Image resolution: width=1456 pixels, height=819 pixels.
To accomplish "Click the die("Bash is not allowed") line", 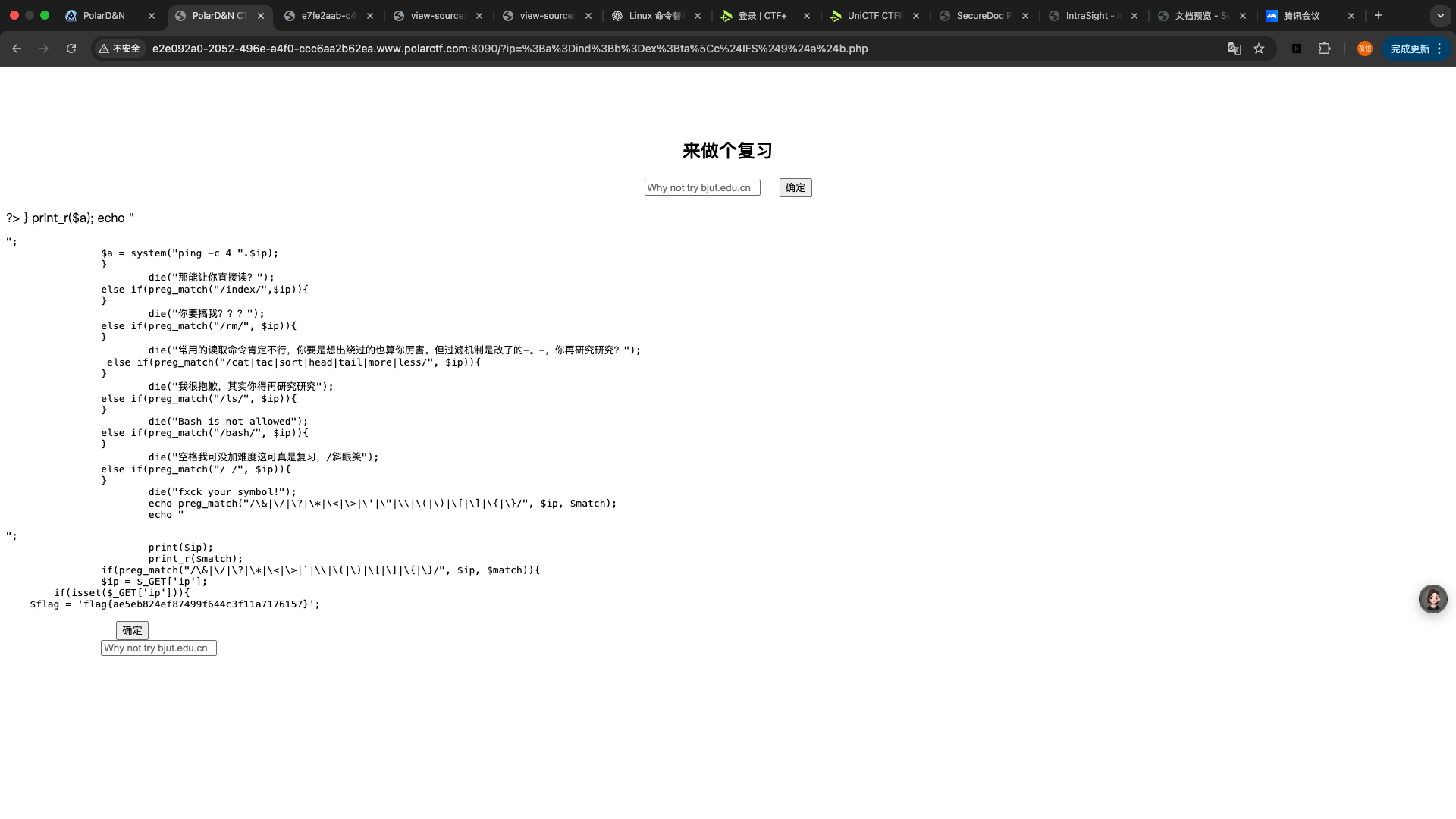I will [x=228, y=422].
